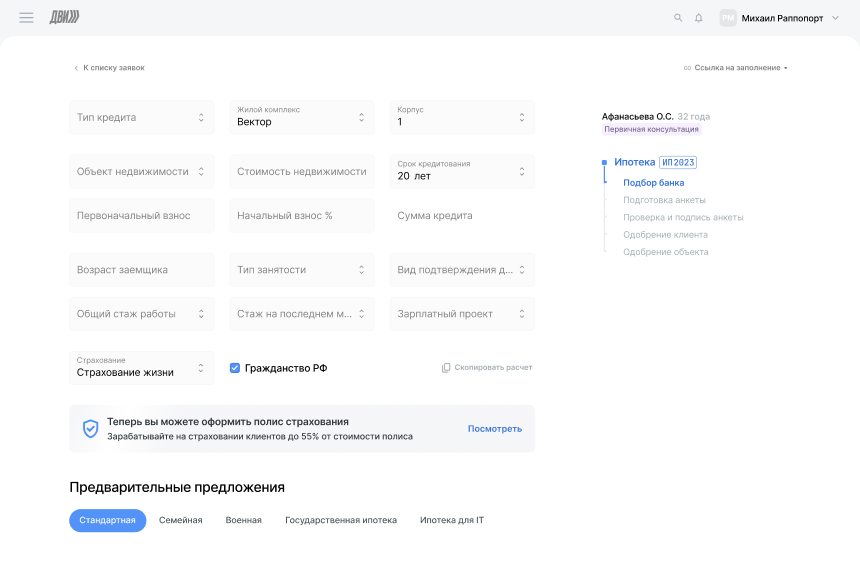
Task: Switch to Государственная ипотека tab
Action: point(341,520)
